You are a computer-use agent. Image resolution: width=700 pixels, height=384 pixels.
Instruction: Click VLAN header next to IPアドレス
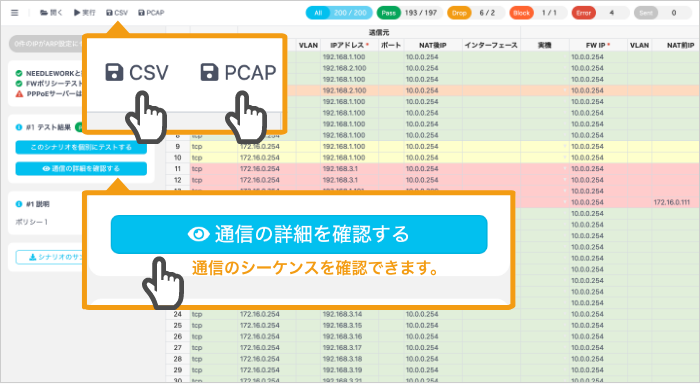(308, 46)
